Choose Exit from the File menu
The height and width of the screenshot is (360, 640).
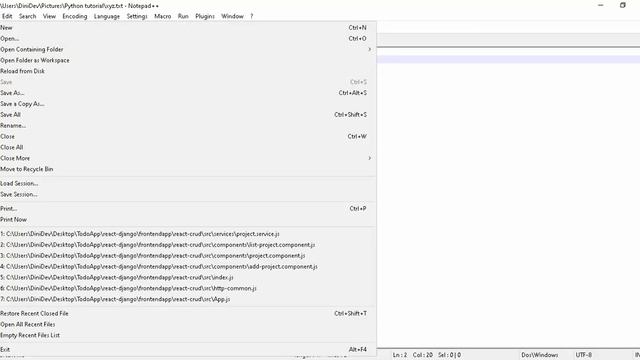pyautogui.click(x=188, y=349)
